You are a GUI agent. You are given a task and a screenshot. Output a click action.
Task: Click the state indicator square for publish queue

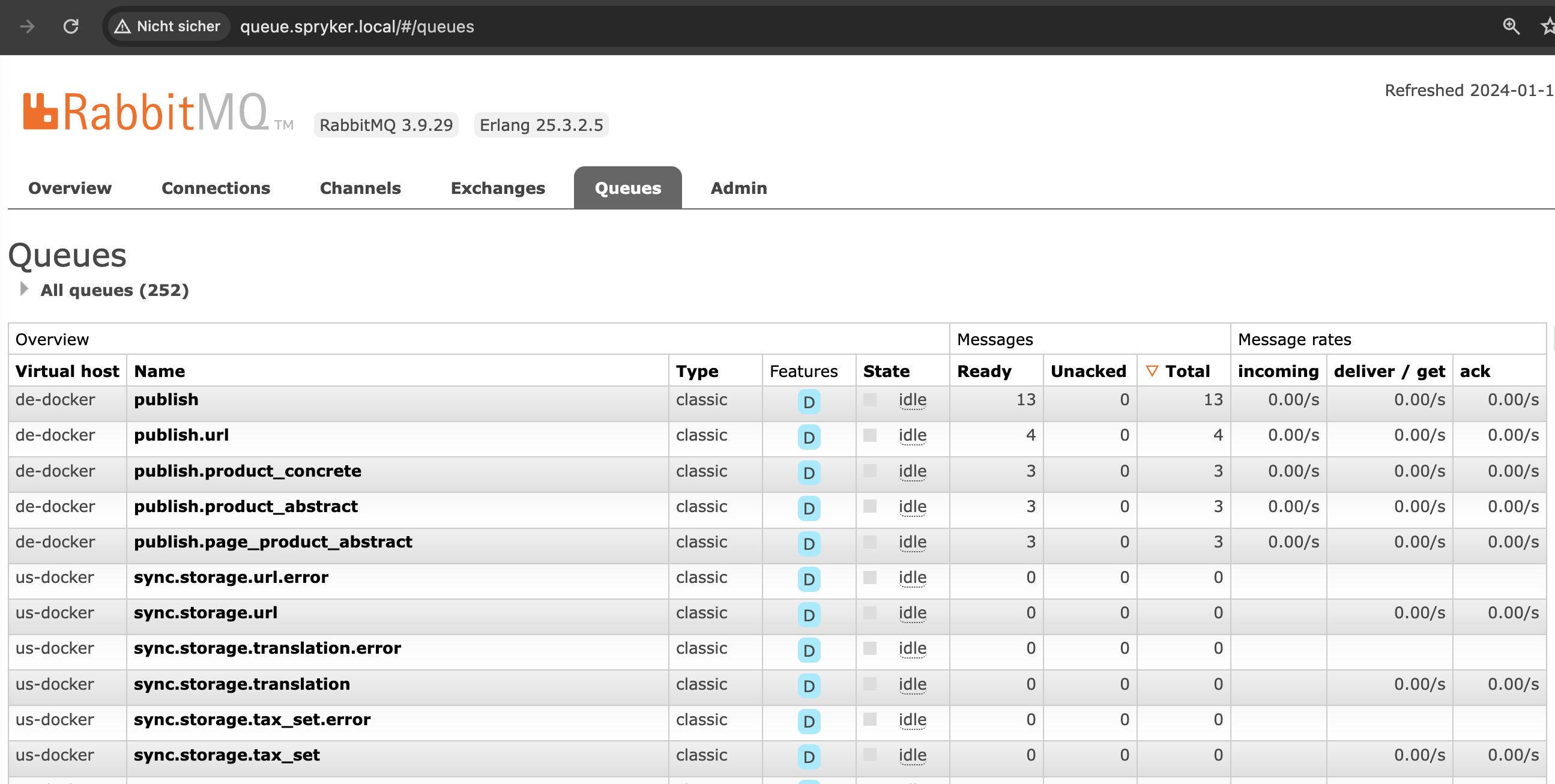coord(870,400)
